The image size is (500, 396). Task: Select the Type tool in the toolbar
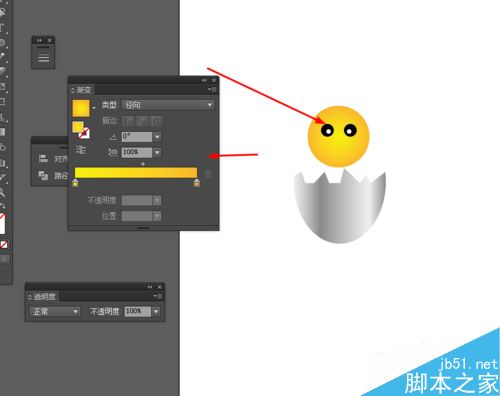click(x=2, y=28)
